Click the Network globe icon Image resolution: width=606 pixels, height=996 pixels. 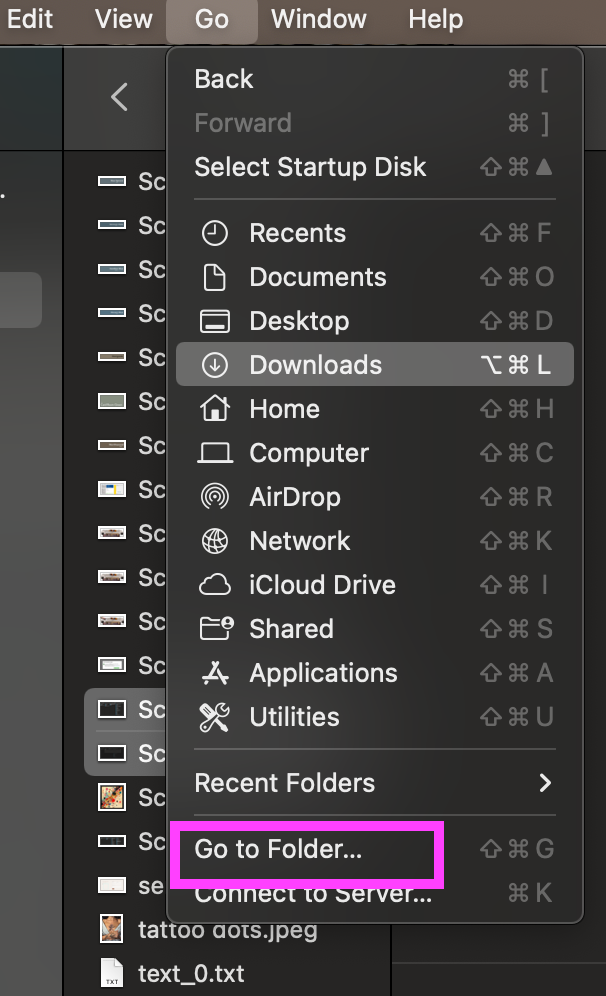point(215,541)
